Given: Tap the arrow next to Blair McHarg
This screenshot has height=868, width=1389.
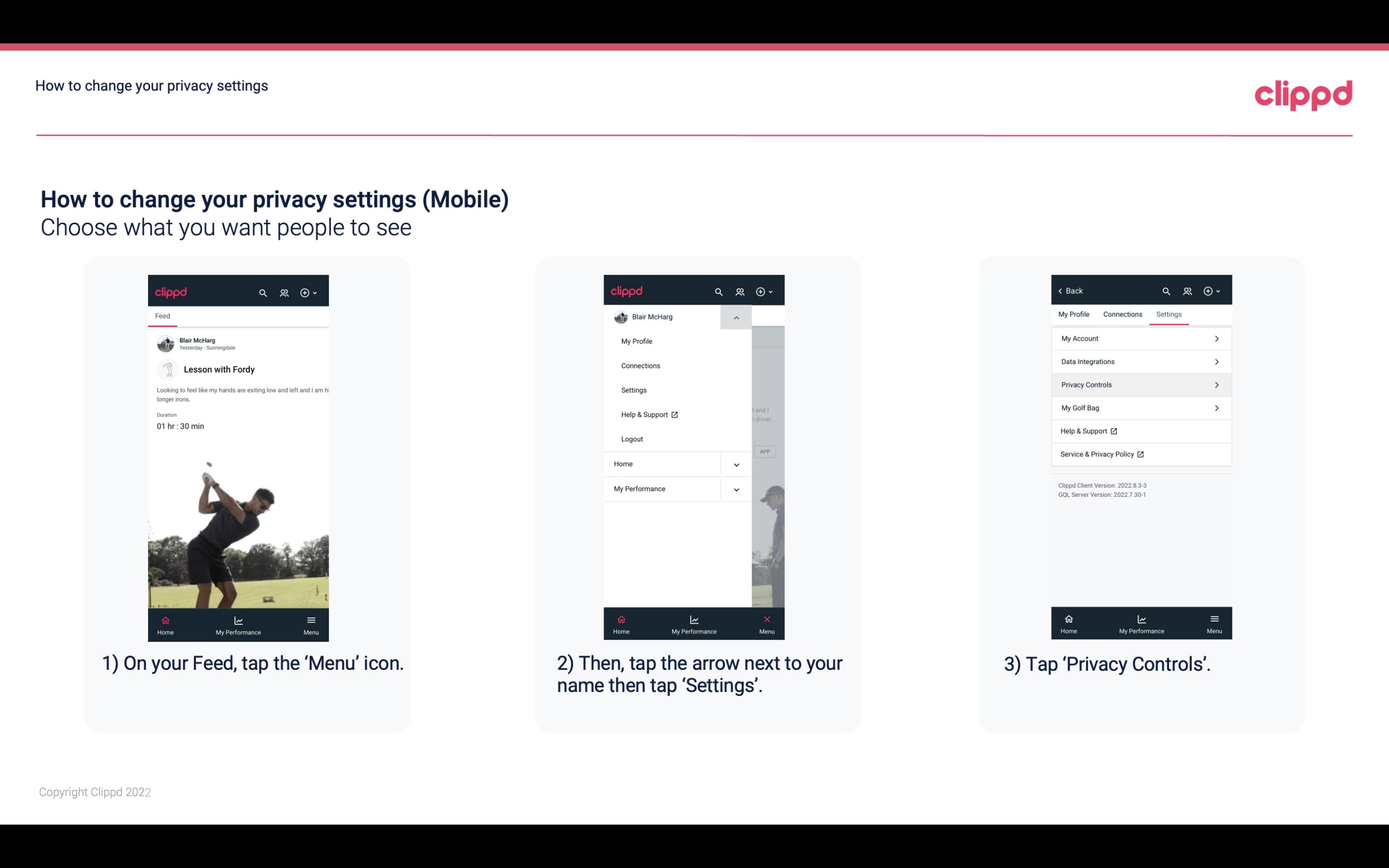Looking at the screenshot, I should (736, 317).
